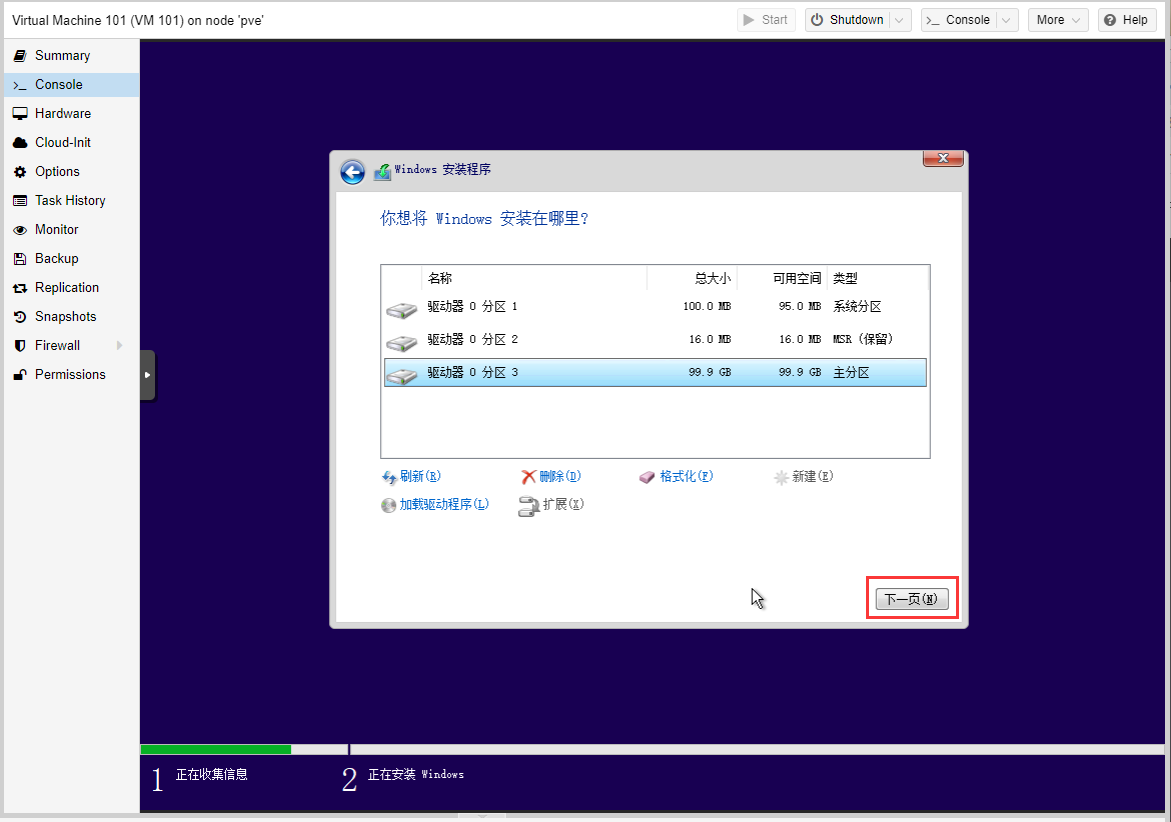Open the Shutdown dropdown arrow

pos(900,20)
